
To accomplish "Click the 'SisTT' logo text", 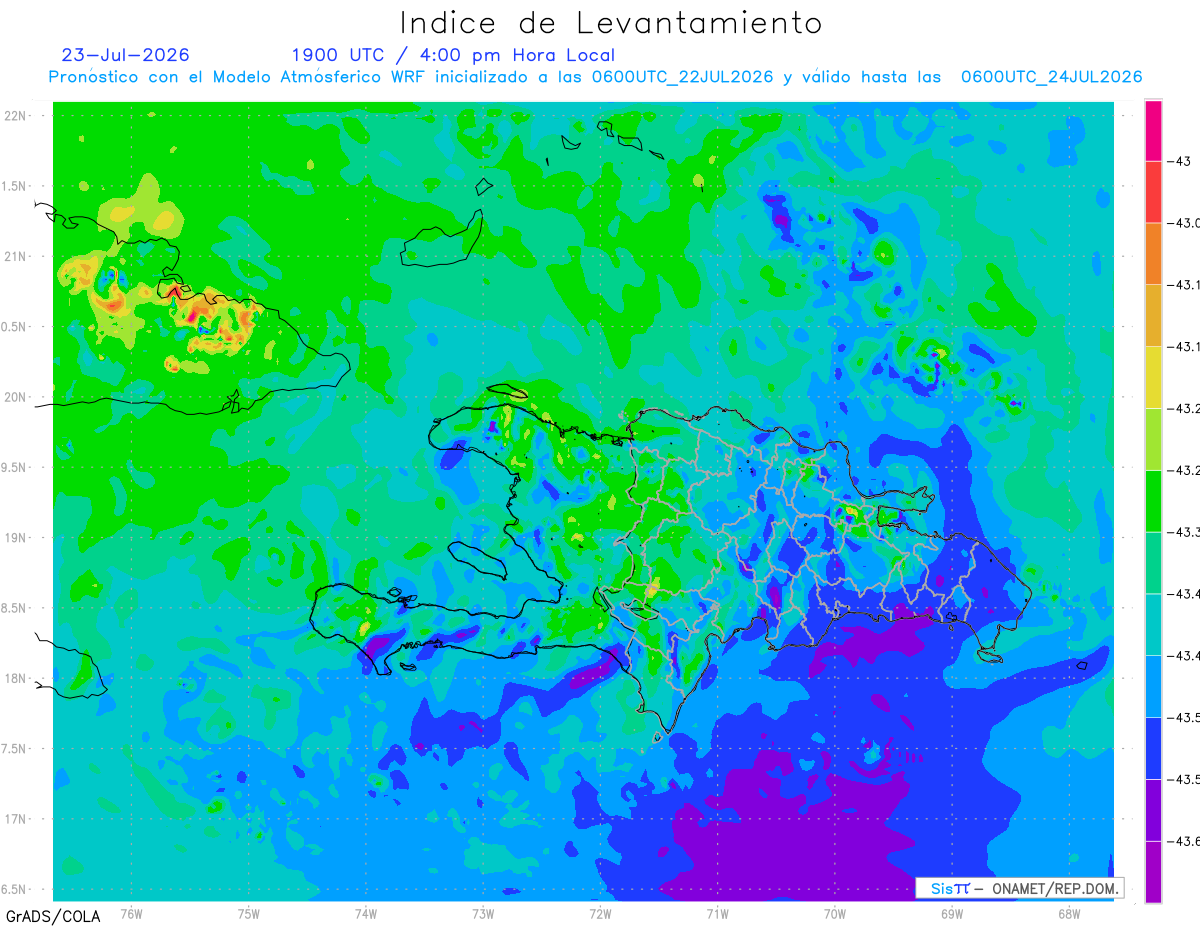I will pos(949,888).
